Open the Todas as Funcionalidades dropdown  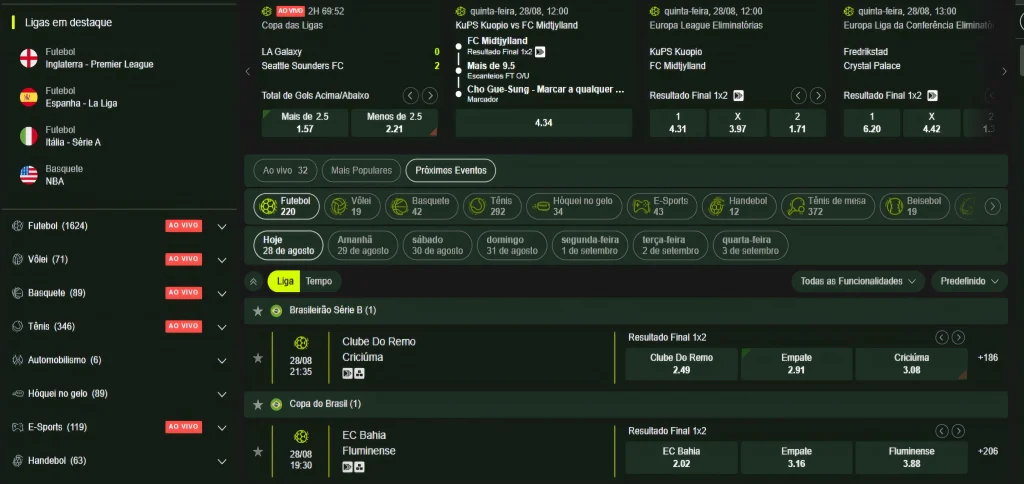point(857,282)
